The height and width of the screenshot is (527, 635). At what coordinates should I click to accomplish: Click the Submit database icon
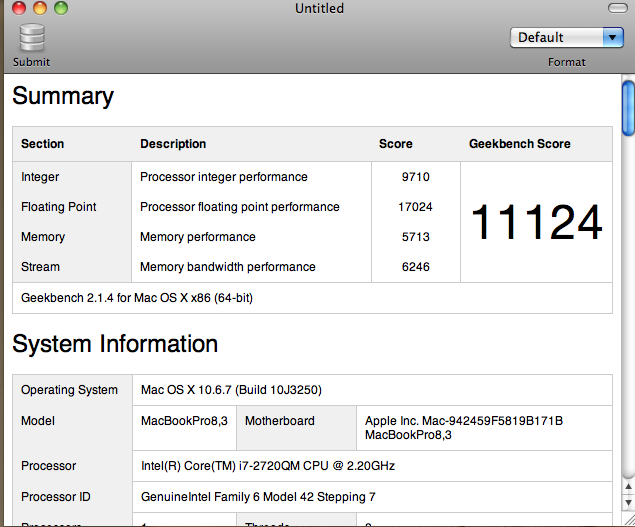pos(32,37)
